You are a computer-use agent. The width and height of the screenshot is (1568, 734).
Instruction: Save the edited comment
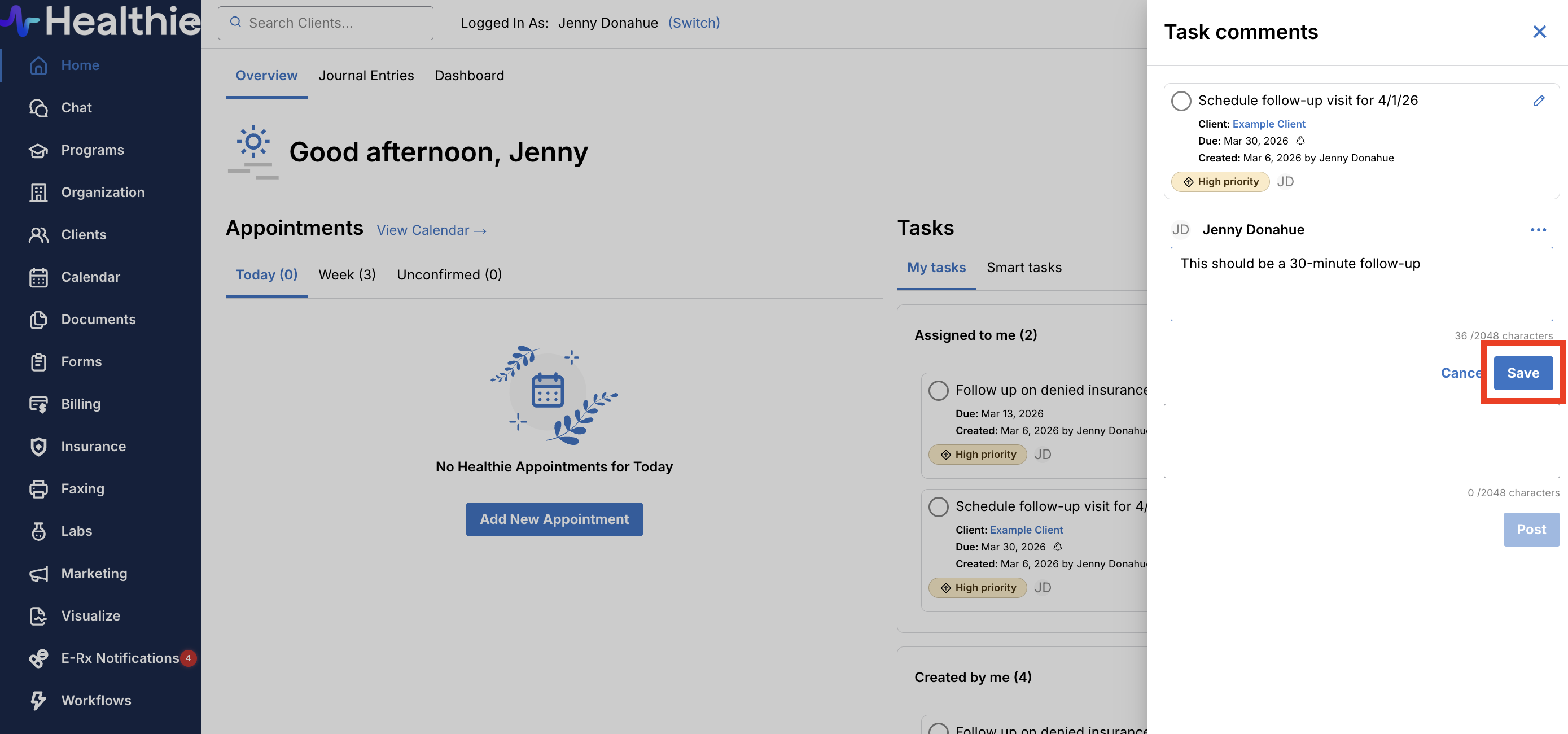tap(1522, 373)
